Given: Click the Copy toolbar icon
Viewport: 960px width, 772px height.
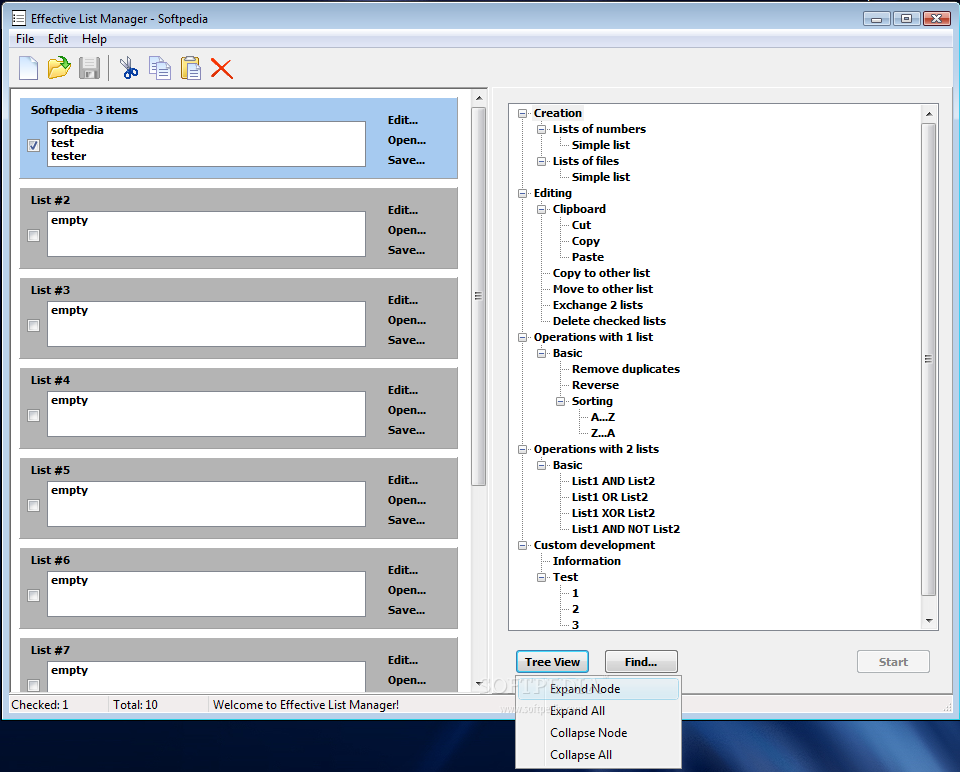Looking at the screenshot, I should 160,68.
